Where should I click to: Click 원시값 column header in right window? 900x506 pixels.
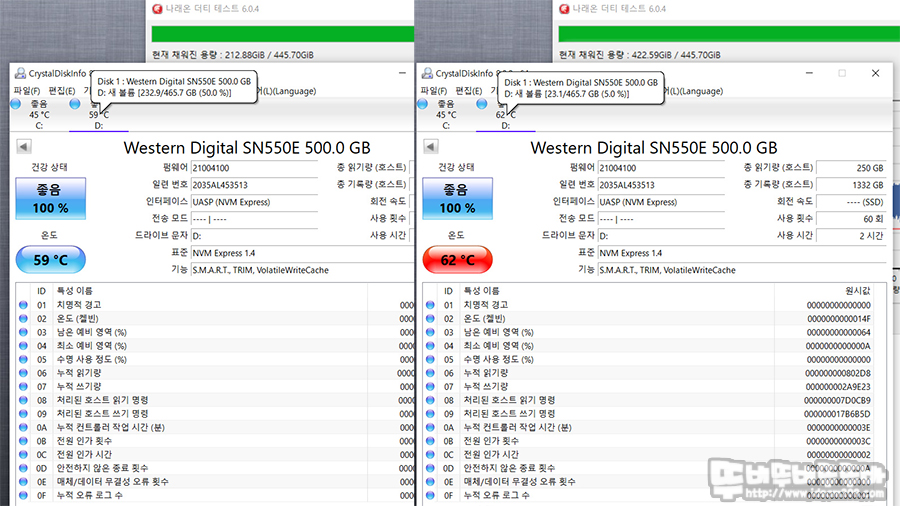click(x=858, y=291)
